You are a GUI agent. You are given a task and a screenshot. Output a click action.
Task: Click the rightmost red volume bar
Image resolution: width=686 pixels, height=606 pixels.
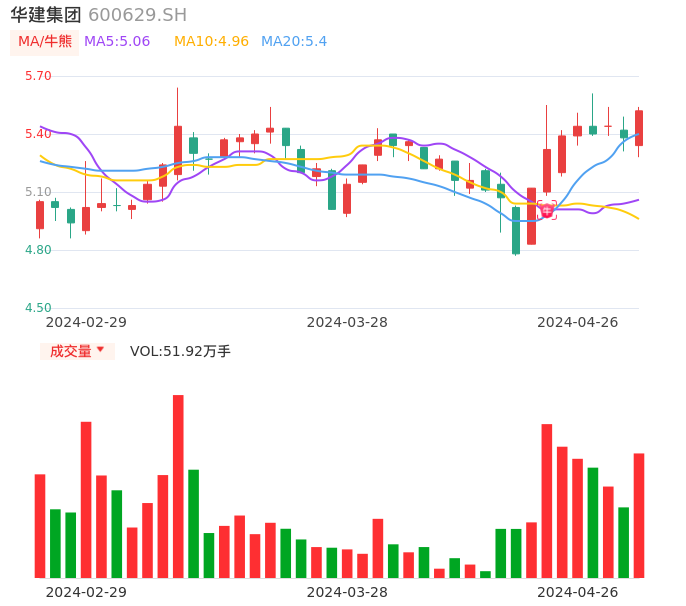point(639,515)
